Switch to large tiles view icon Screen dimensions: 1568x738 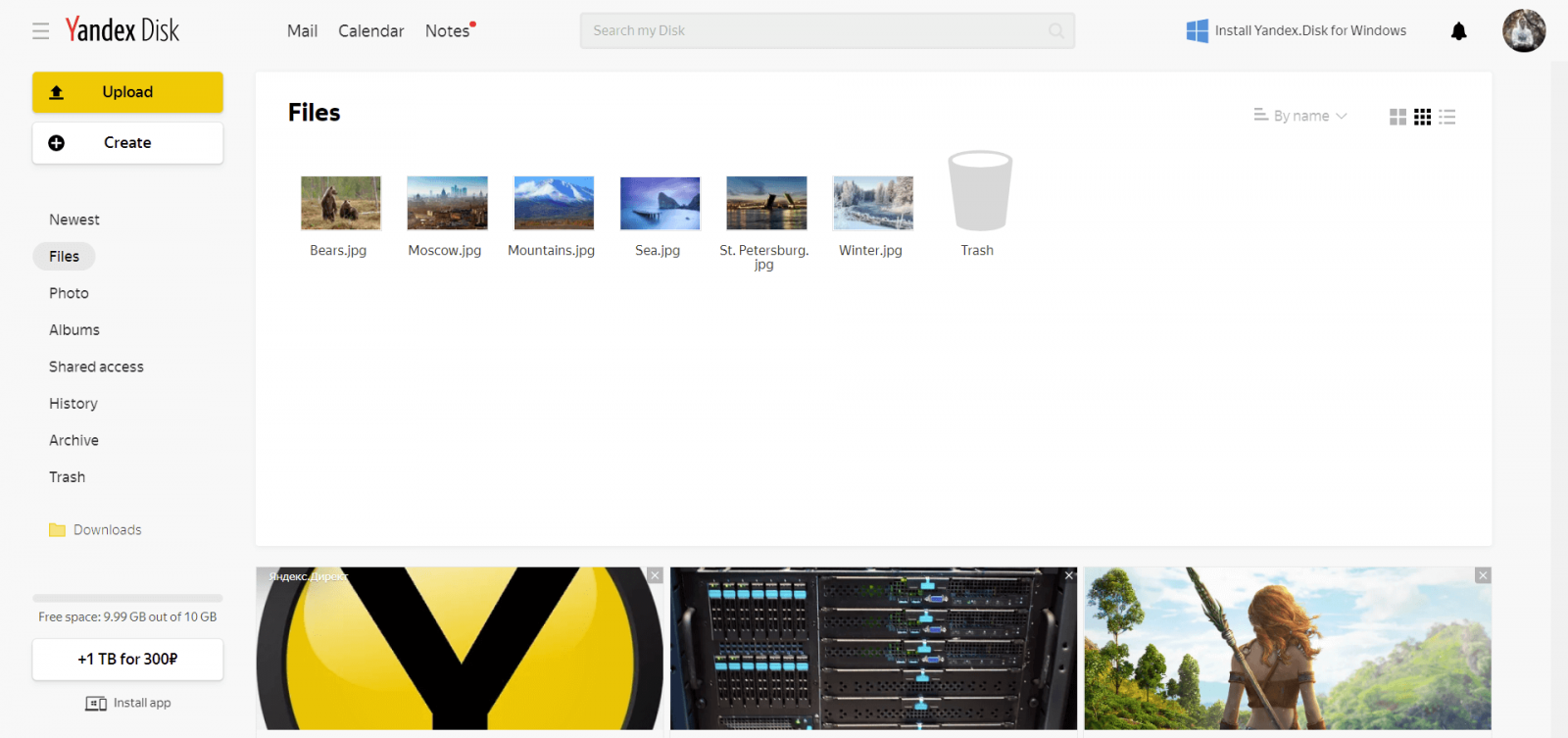1397,117
